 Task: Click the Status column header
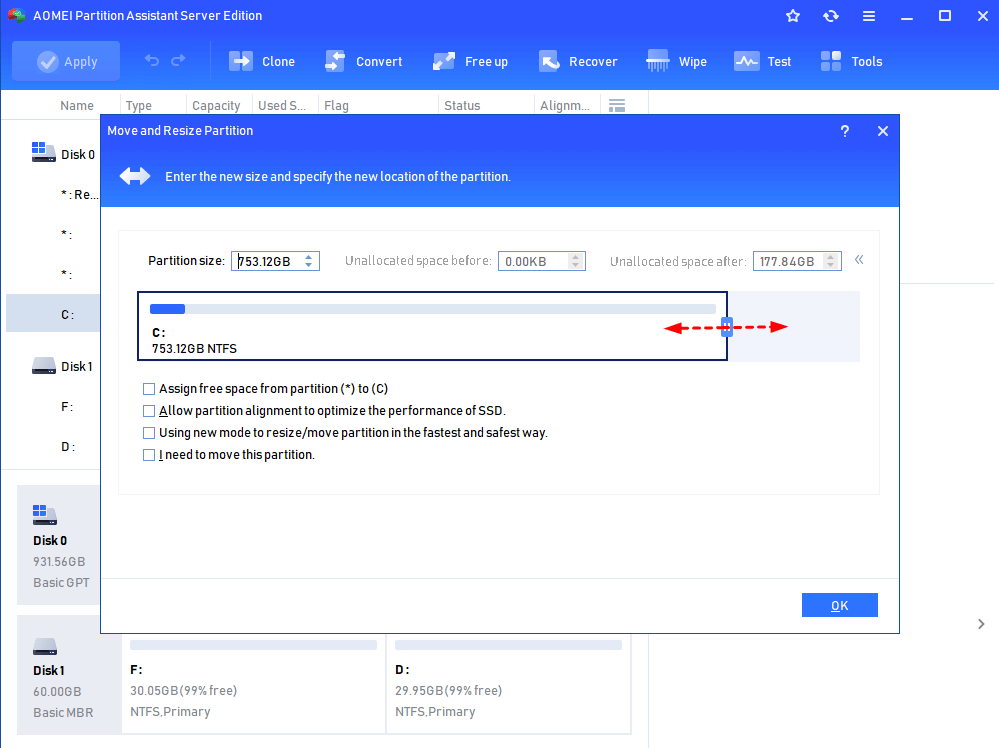462,105
